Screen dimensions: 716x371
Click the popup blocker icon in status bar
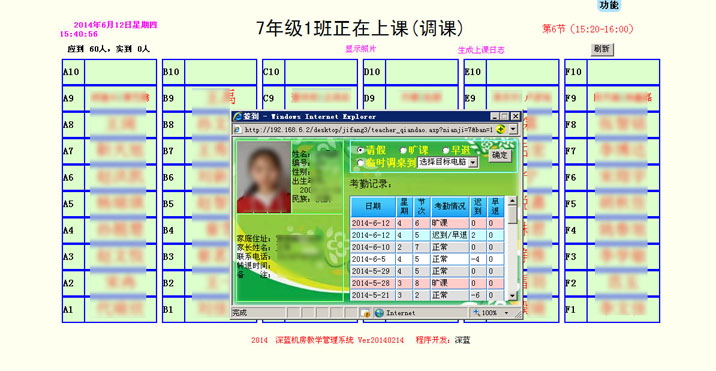(365, 313)
